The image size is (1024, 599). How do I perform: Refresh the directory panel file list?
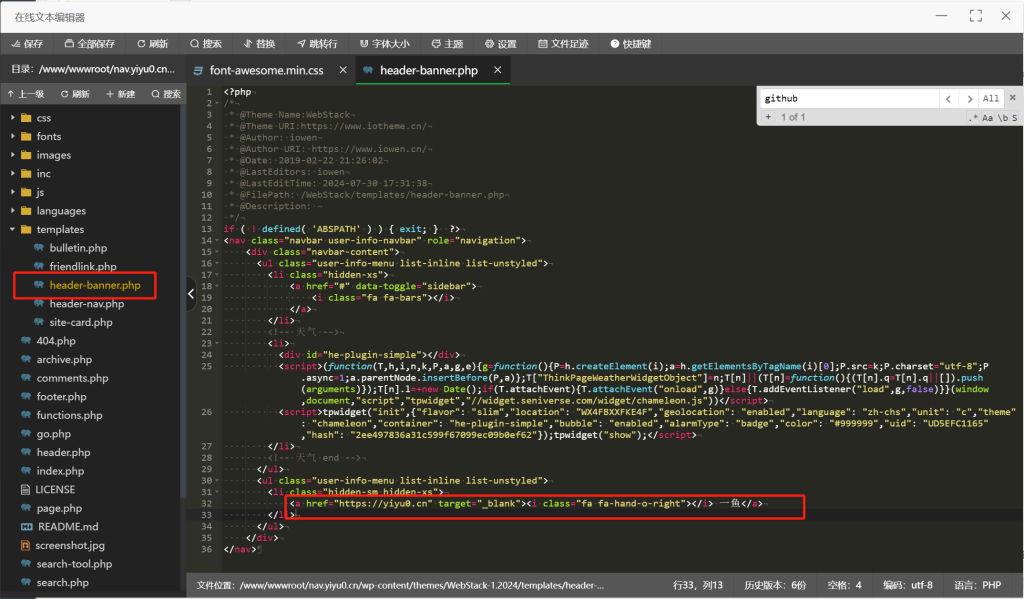point(75,94)
